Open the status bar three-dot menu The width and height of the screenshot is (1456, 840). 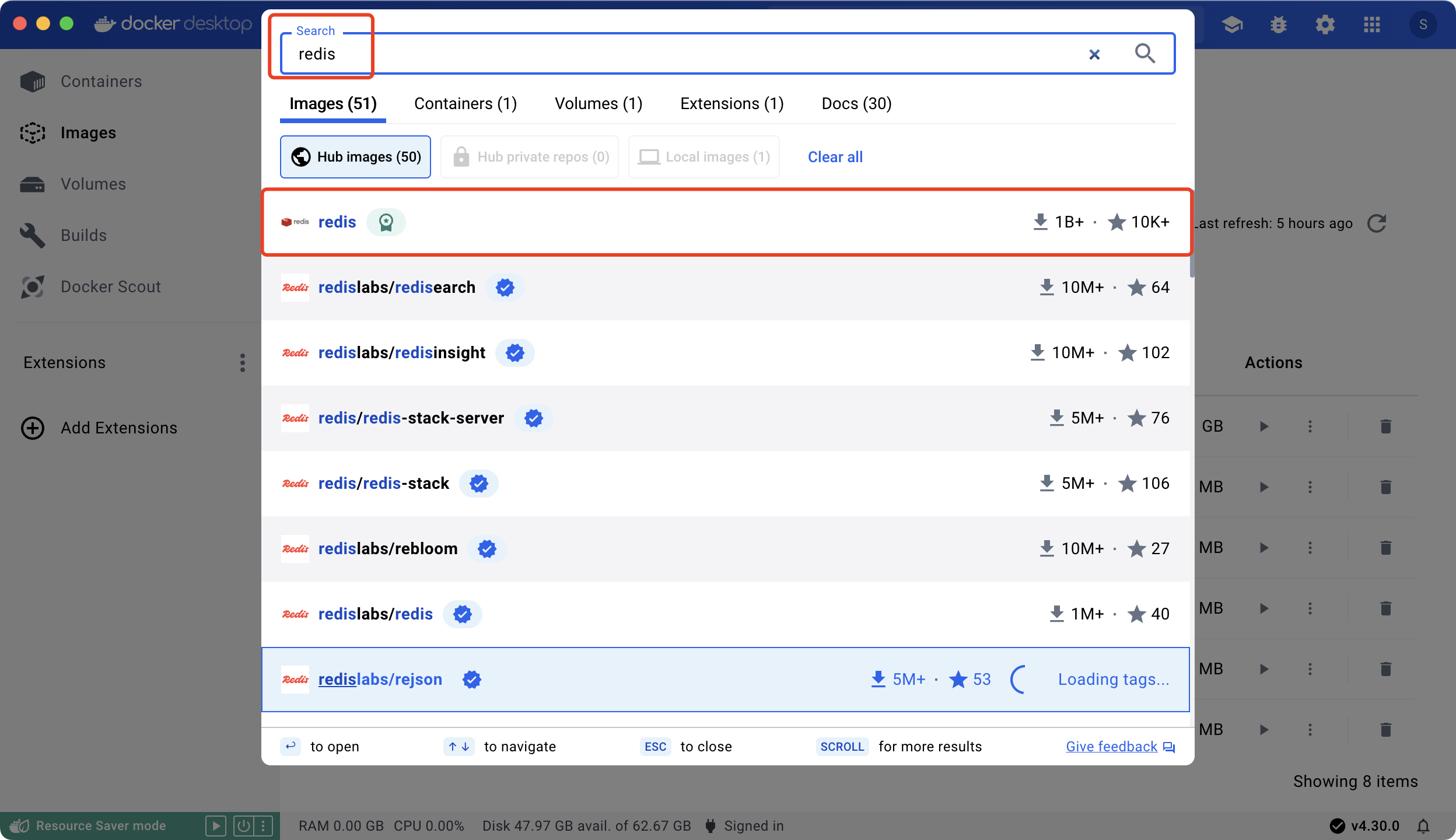(x=263, y=826)
